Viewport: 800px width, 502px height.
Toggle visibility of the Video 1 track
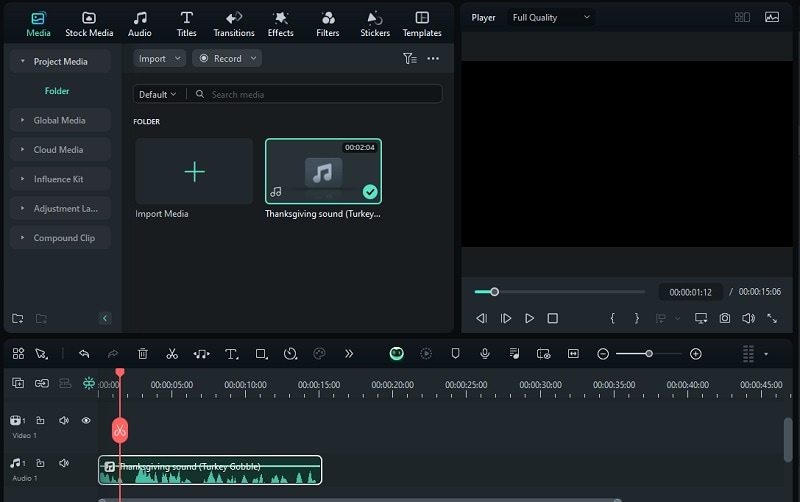(x=86, y=420)
